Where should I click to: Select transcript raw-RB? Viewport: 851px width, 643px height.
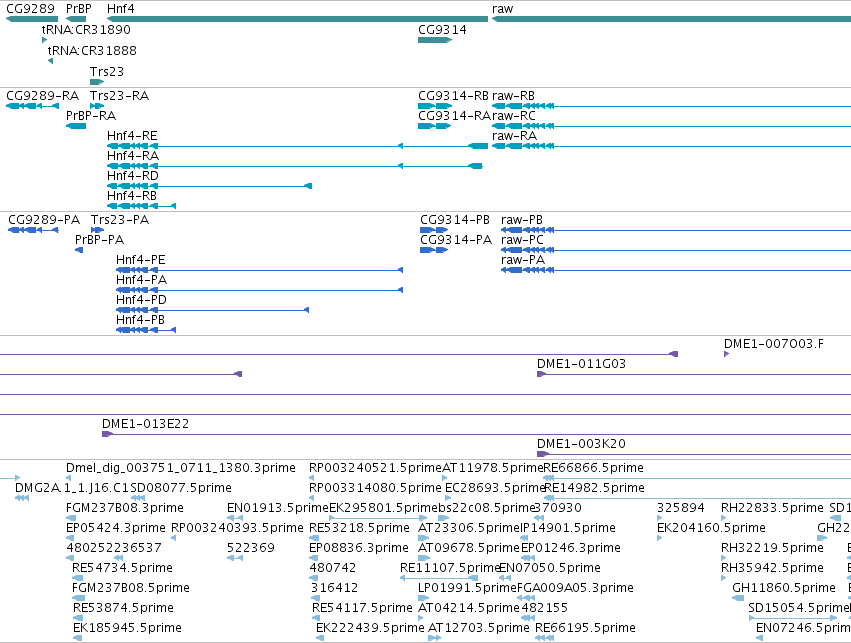point(671,106)
